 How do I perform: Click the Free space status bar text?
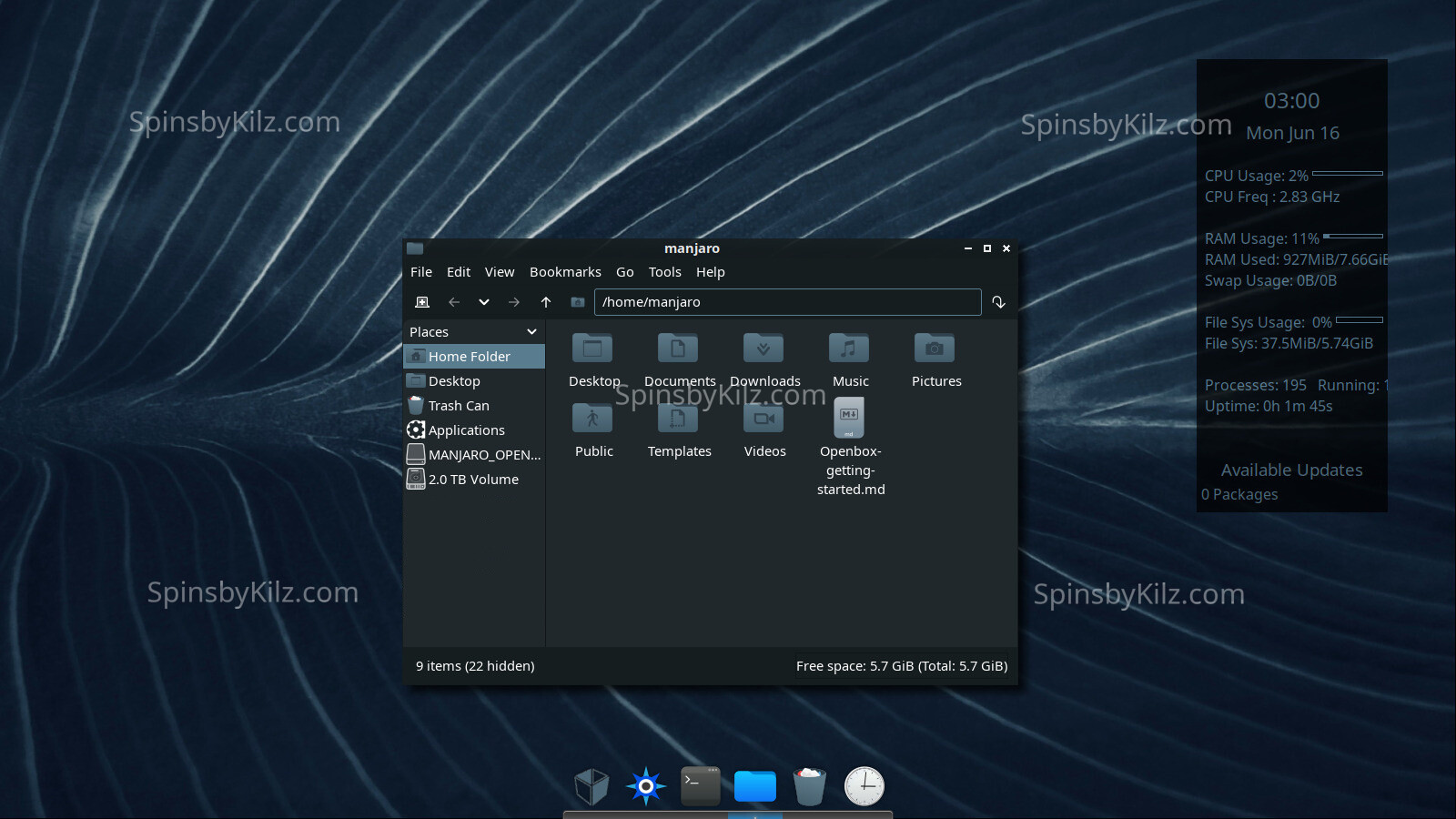point(902,666)
